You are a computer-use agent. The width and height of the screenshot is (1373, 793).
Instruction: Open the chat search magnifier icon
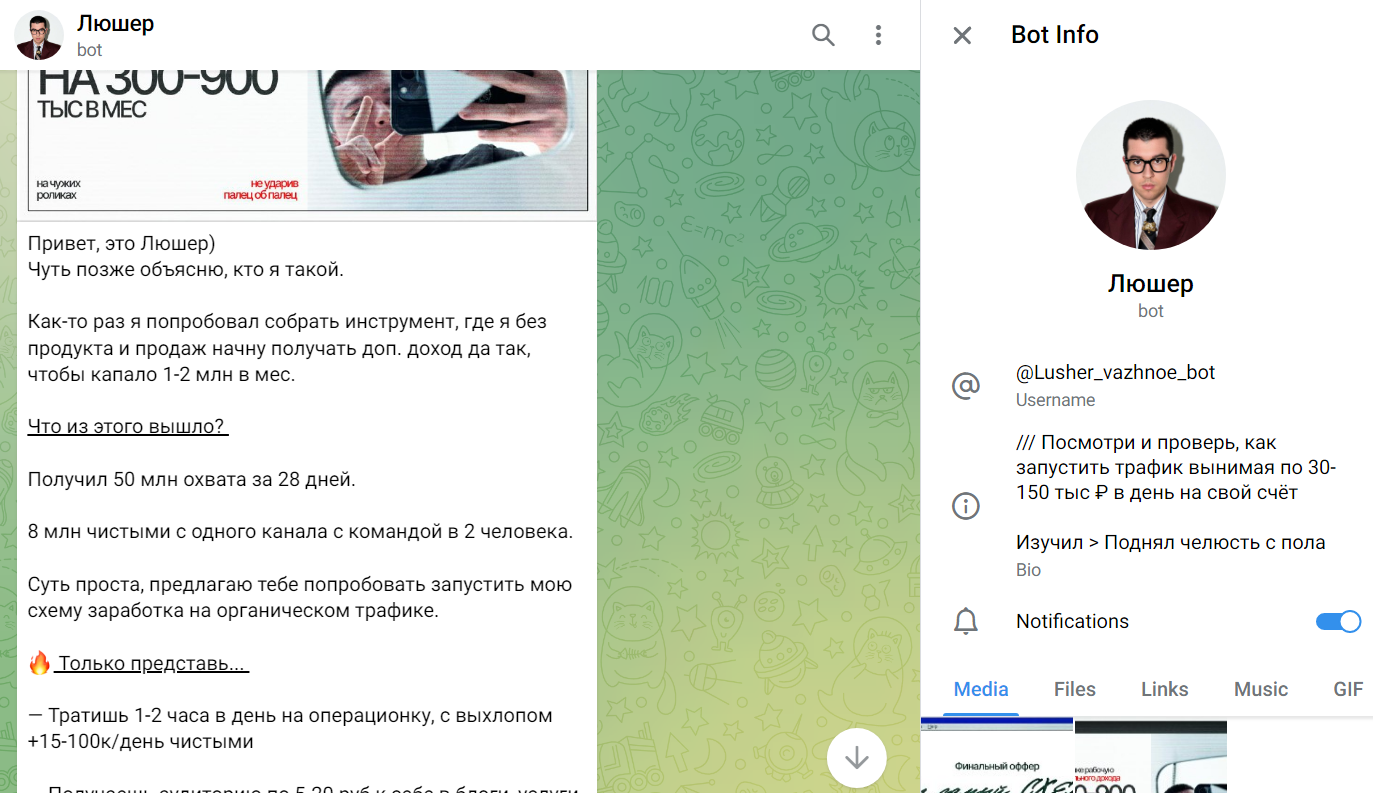(823, 36)
